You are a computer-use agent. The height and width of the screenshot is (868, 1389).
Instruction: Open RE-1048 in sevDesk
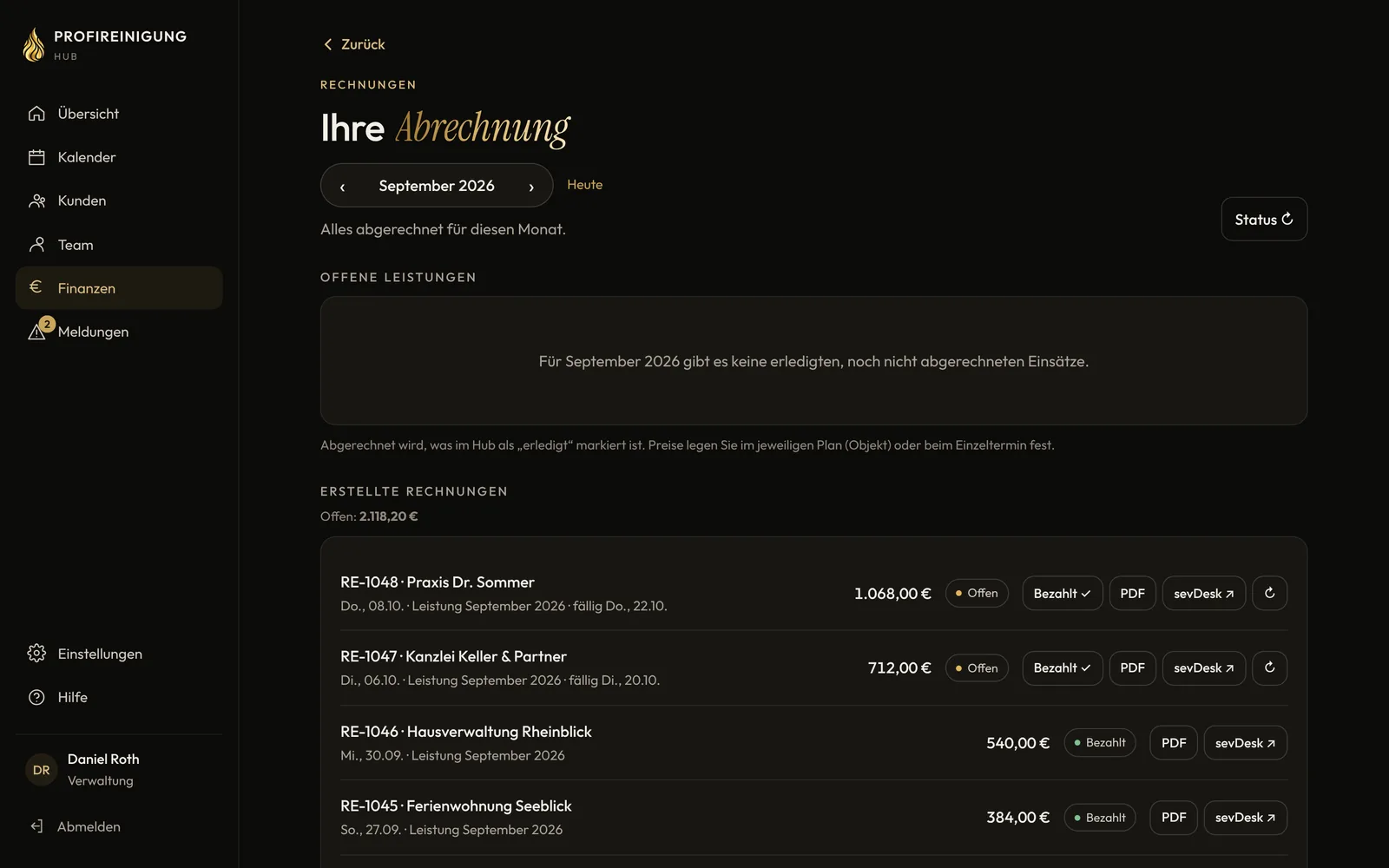pyautogui.click(x=1204, y=594)
